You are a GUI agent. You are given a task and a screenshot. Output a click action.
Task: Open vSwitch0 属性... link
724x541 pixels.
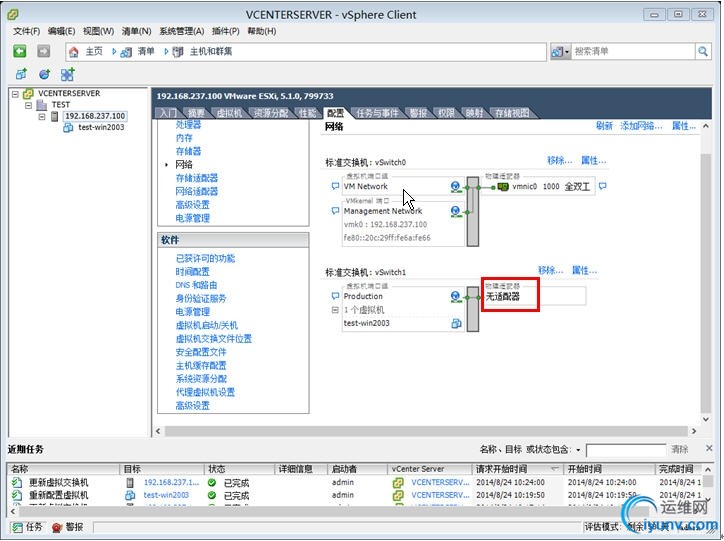coord(593,161)
